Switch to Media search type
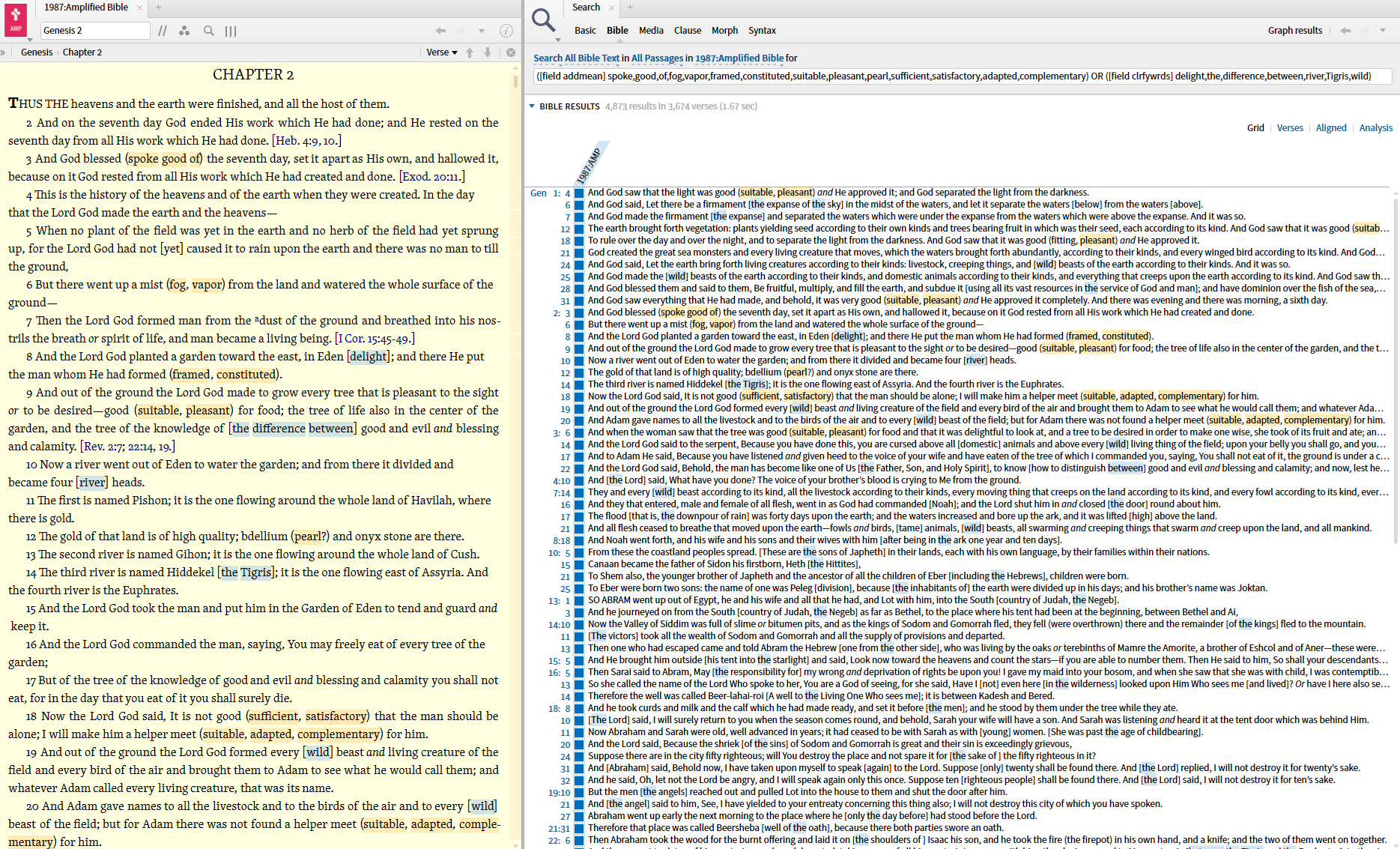 tap(651, 31)
